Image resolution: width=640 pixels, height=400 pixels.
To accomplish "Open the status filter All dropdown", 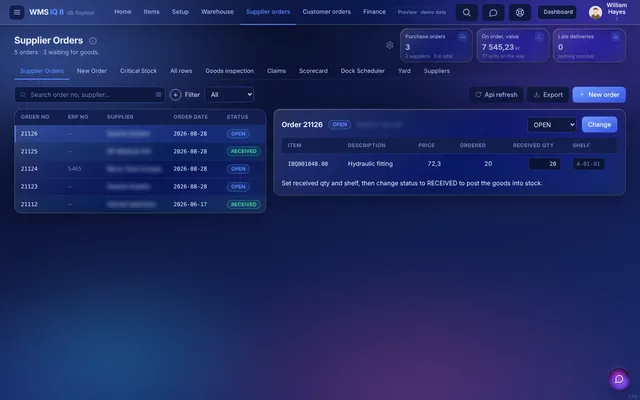I will click(229, 95).
